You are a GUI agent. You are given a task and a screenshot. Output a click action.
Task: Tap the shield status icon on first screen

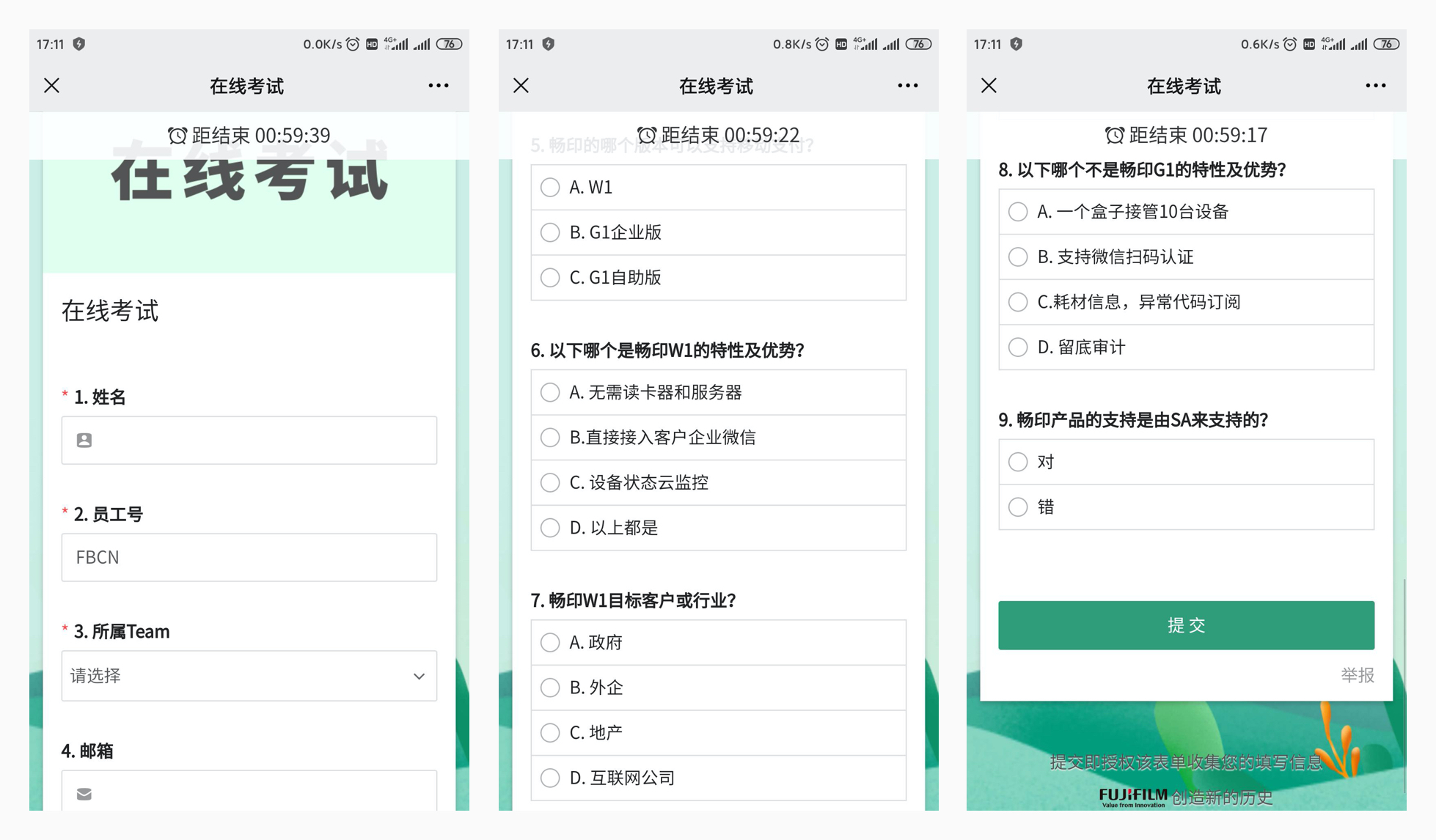tap(79, 44)
